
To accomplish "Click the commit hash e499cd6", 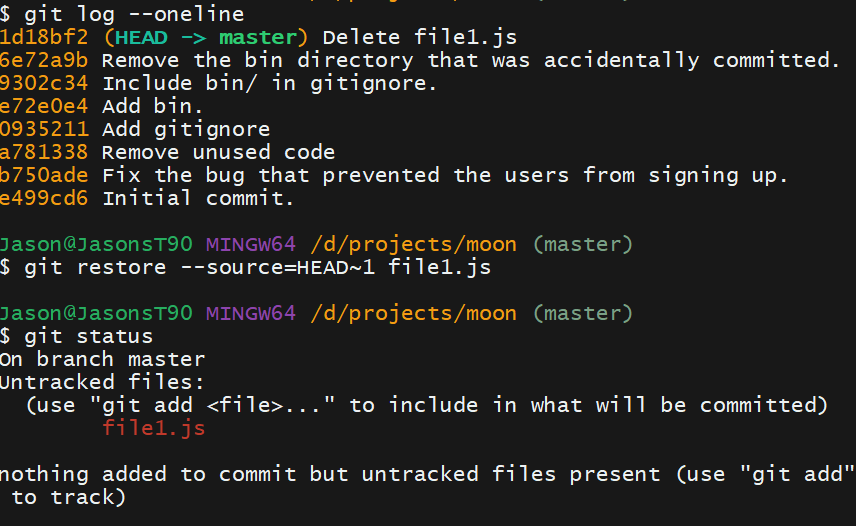I will [44, 198].
